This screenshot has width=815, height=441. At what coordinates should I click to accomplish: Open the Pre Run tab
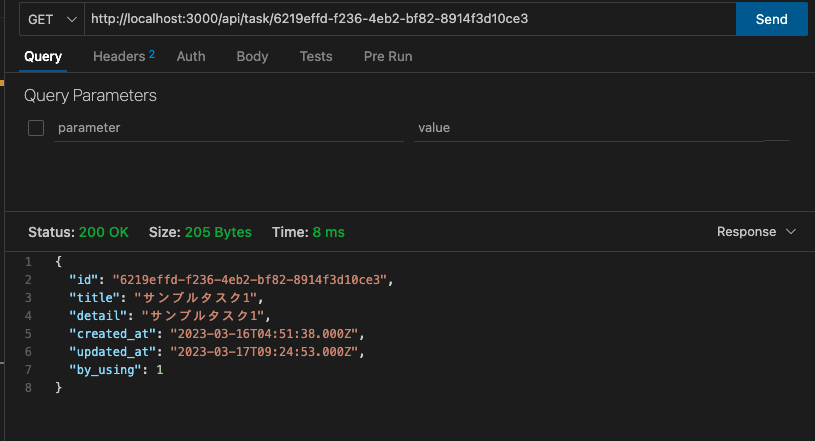tap(388, 56)
